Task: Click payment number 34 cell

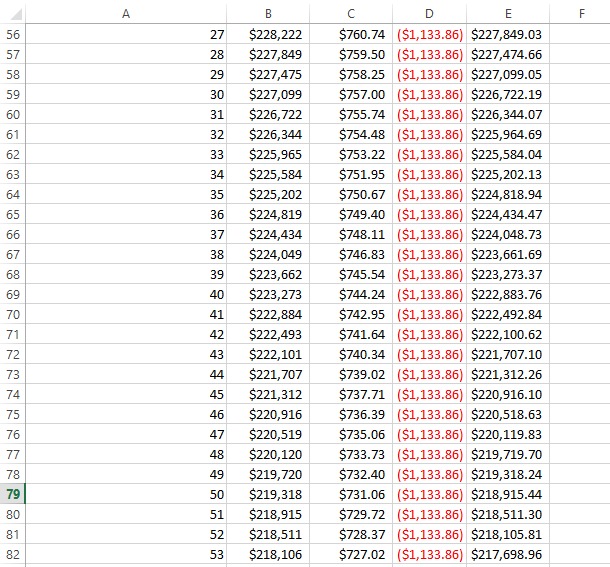Action: pos(126,174)
